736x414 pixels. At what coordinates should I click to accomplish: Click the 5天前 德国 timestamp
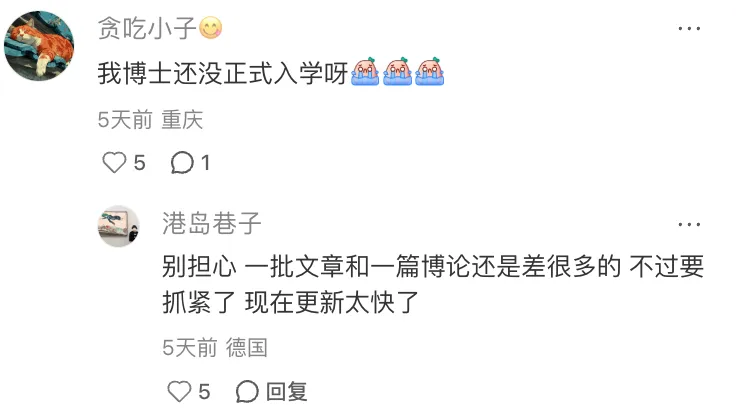[x=215, y=348]
